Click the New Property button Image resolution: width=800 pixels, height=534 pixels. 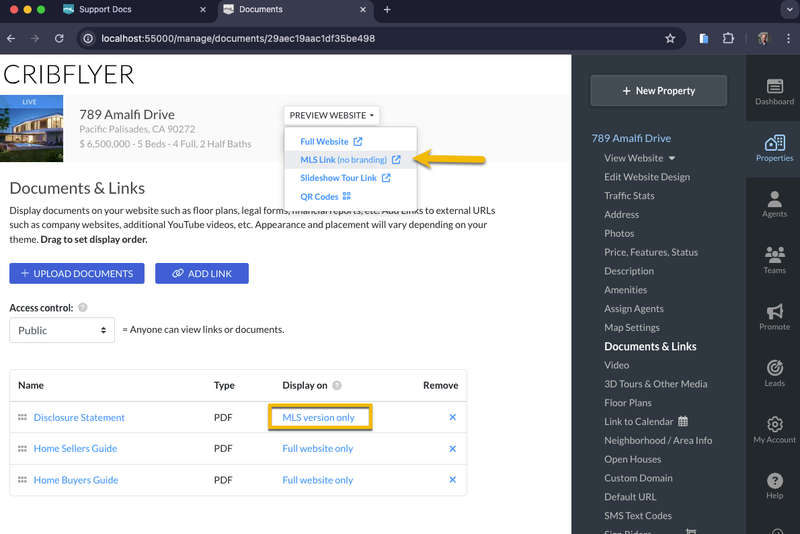659,91
